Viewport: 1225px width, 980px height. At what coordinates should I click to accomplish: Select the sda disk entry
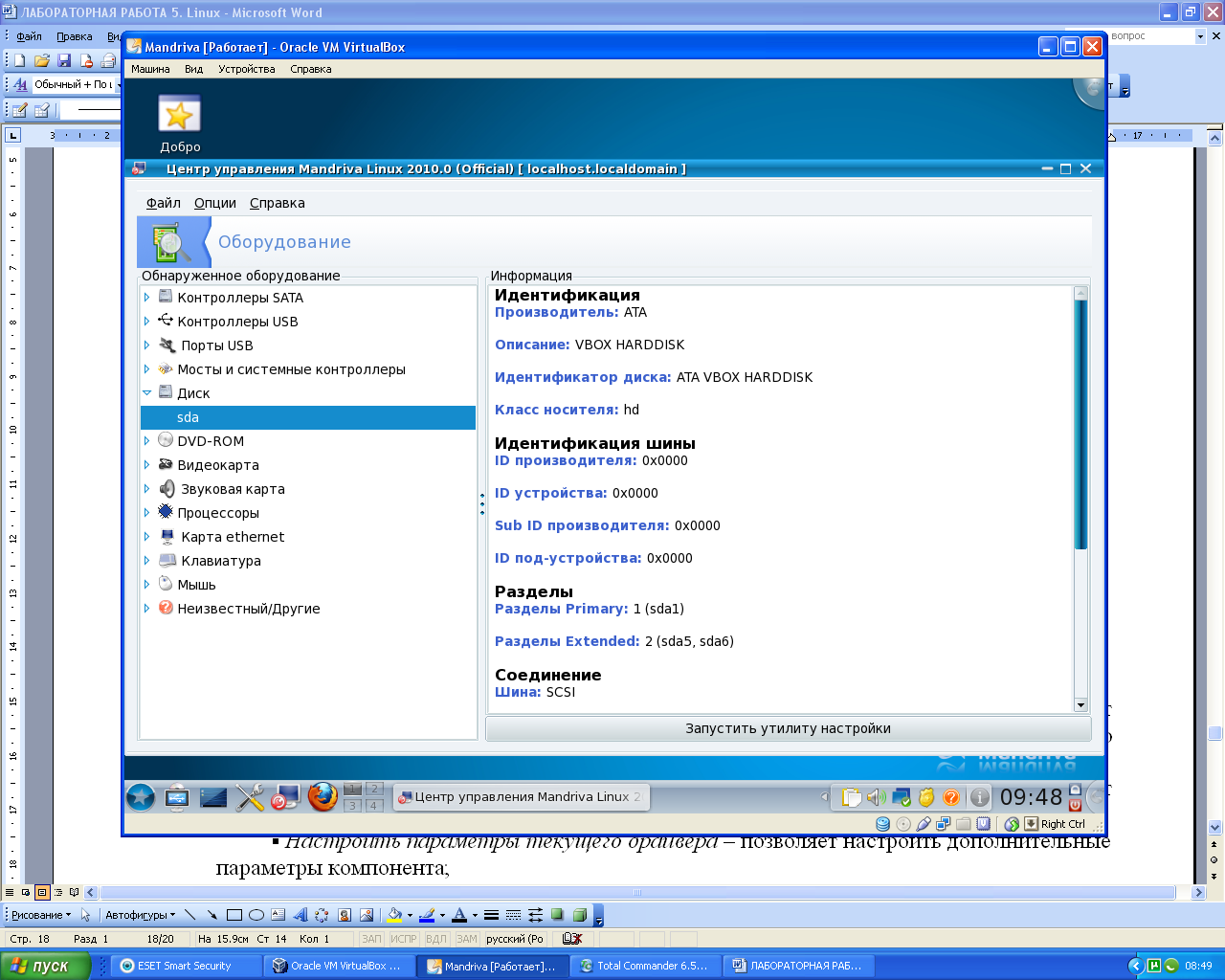308,417
